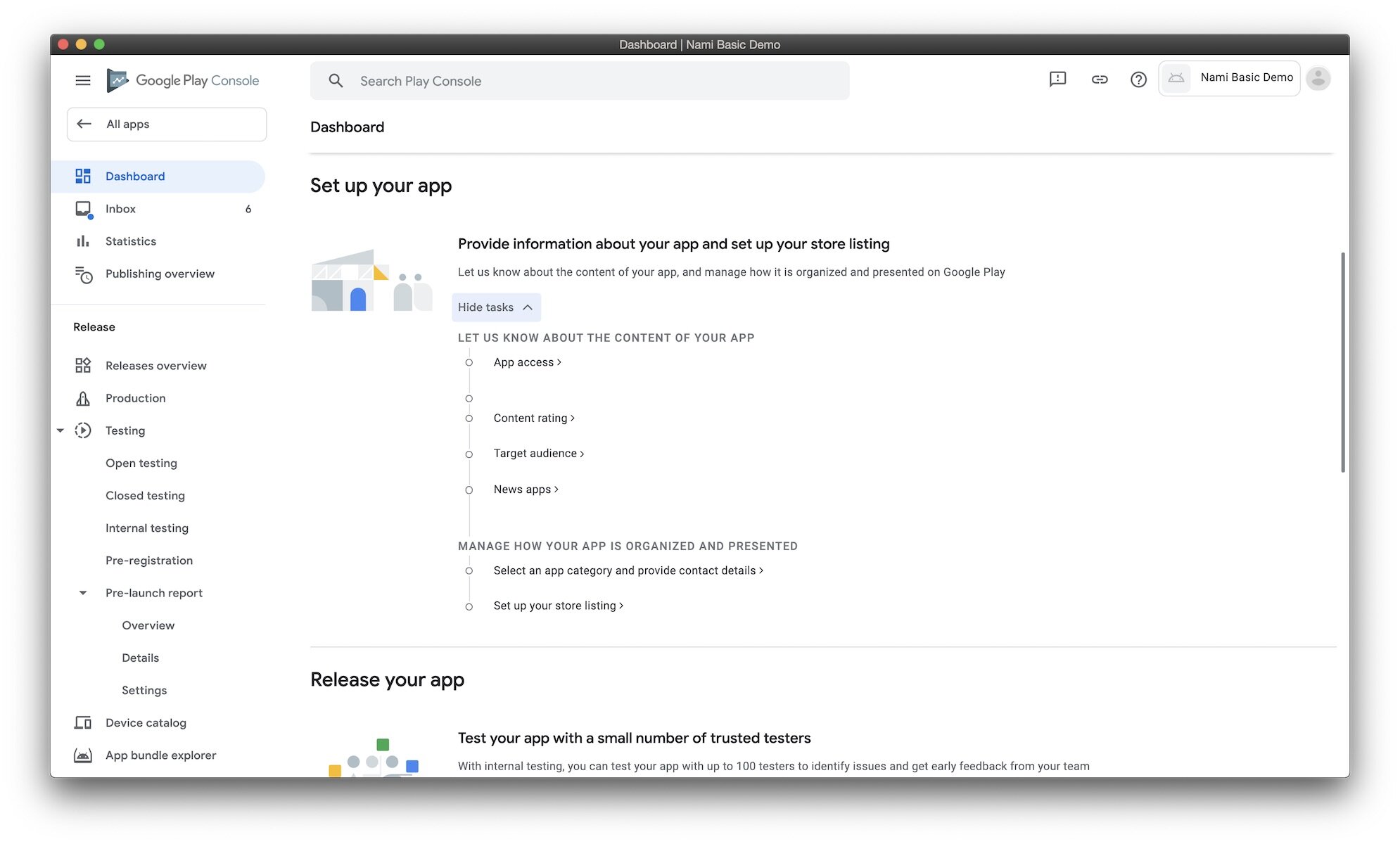
Task: Open Releases overview page
Action: click(x=158, y=366)
